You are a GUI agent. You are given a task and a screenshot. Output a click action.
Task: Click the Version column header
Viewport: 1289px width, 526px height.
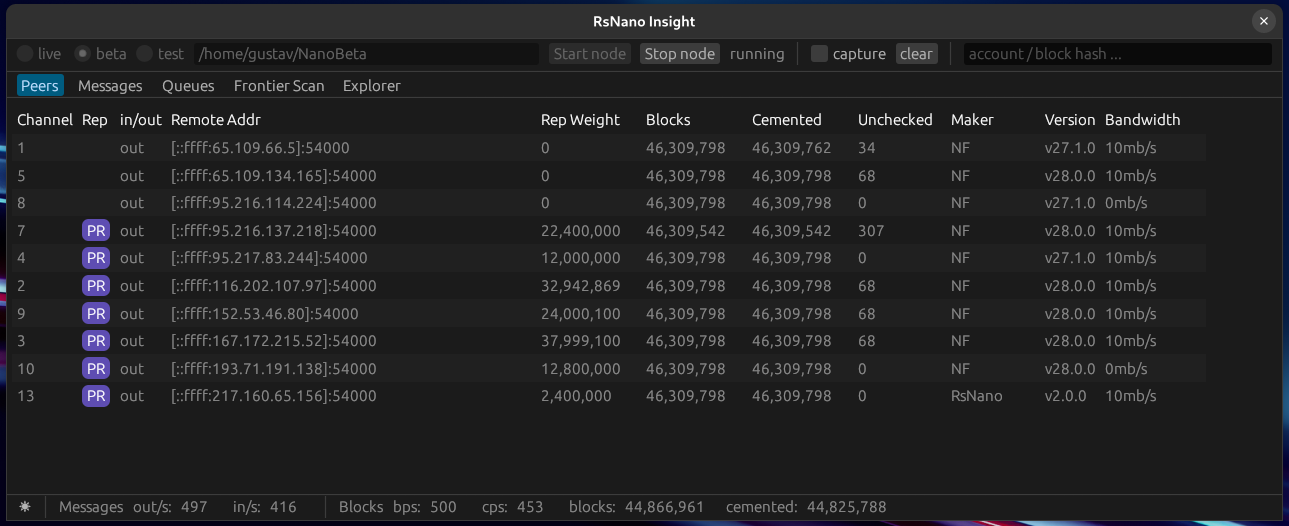click(x=1070, y=120)
